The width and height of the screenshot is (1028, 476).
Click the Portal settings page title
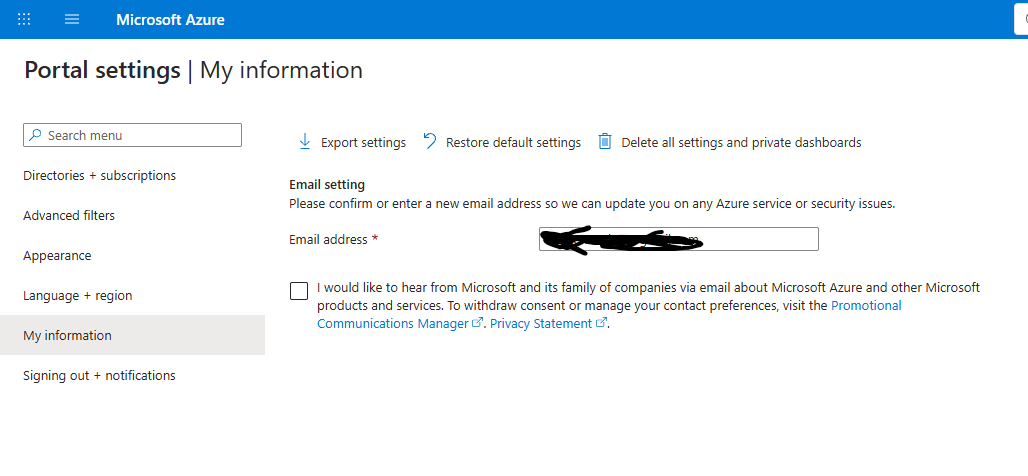102,70
